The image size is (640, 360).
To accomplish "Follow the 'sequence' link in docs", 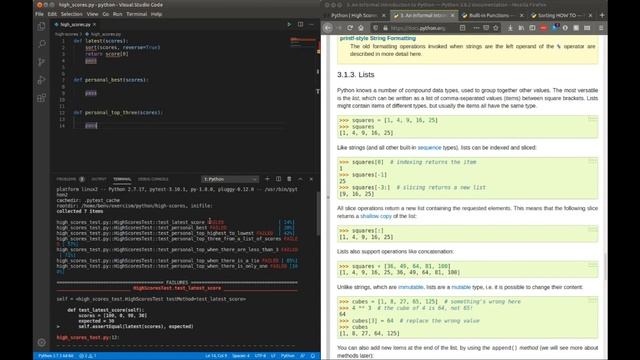I will [x=429, y=147].
